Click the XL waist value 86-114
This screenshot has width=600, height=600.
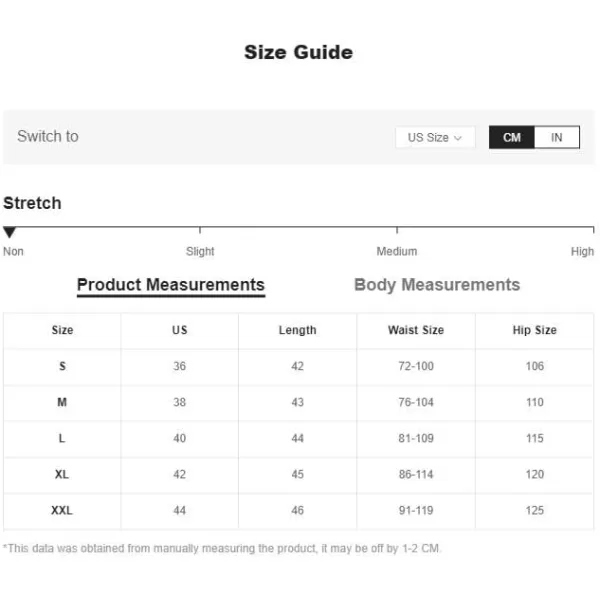click(416, 474)
